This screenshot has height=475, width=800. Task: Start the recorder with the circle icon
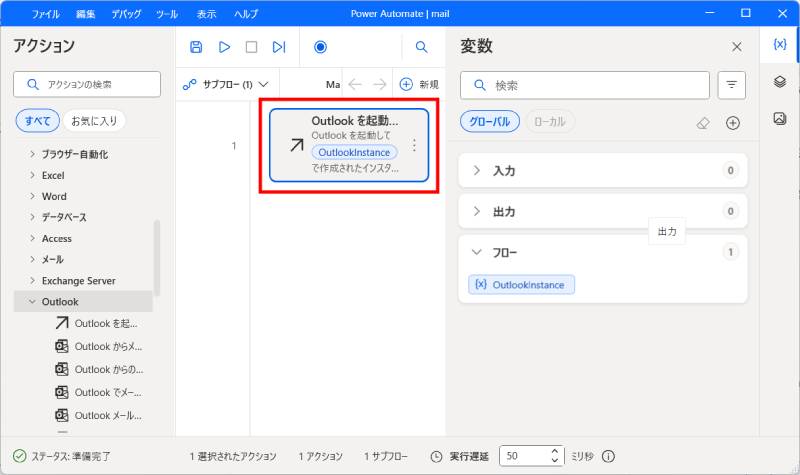320,47
